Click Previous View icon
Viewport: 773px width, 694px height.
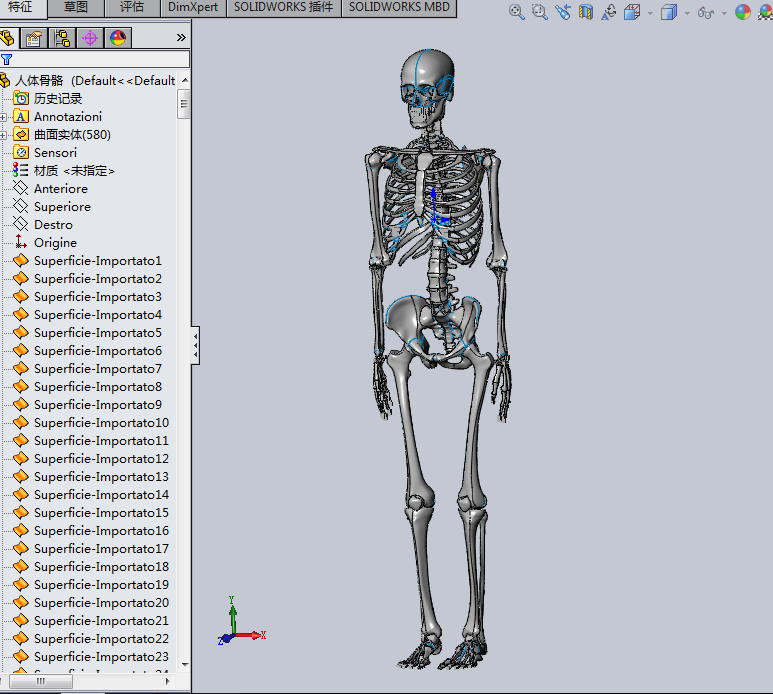pos(562,12)
